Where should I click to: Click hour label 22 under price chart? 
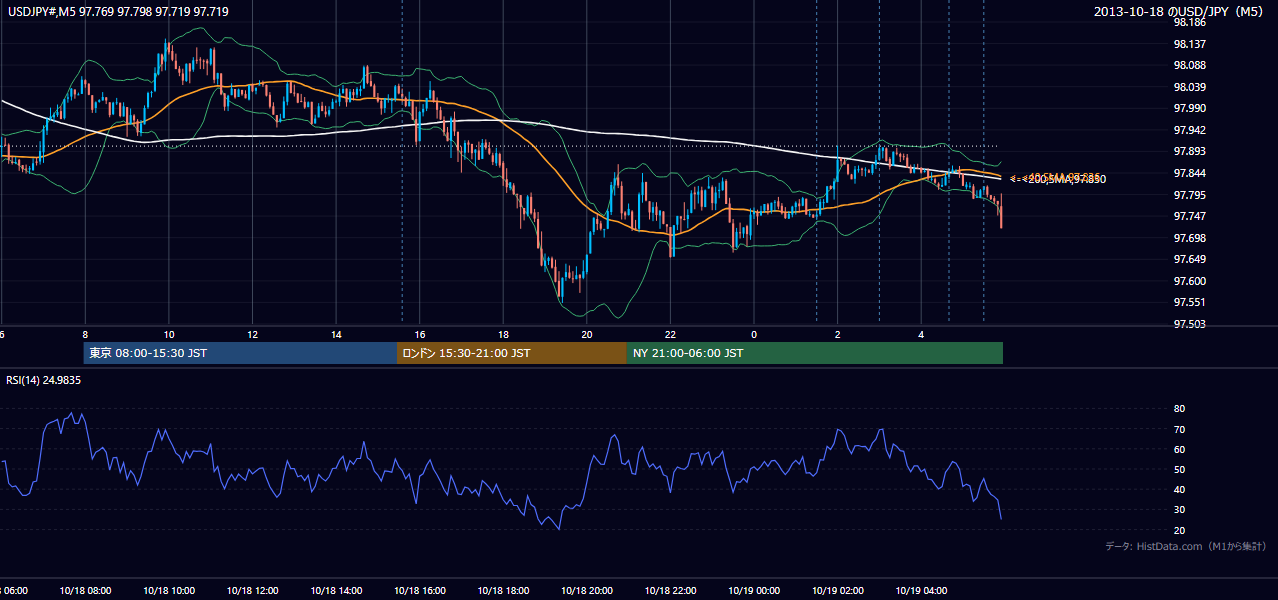click(x=670, y=334)
